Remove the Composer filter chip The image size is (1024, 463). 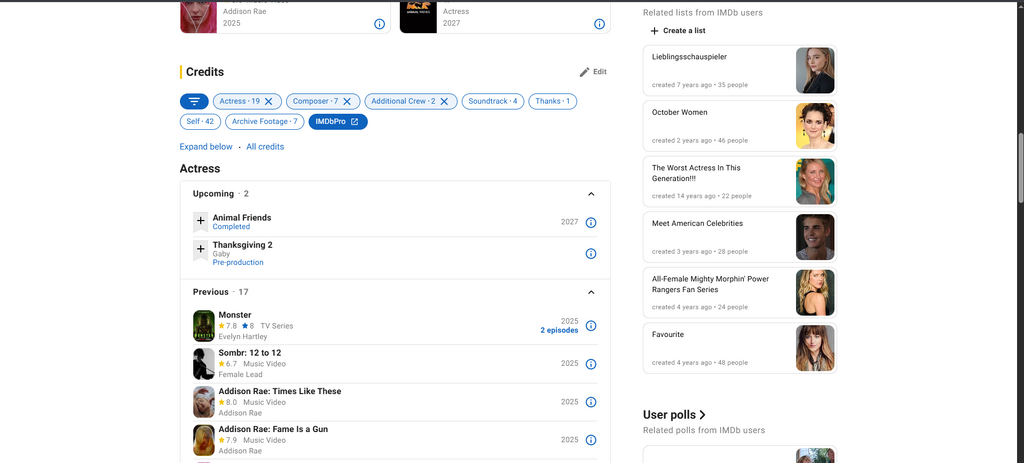(x=347, y=101)
